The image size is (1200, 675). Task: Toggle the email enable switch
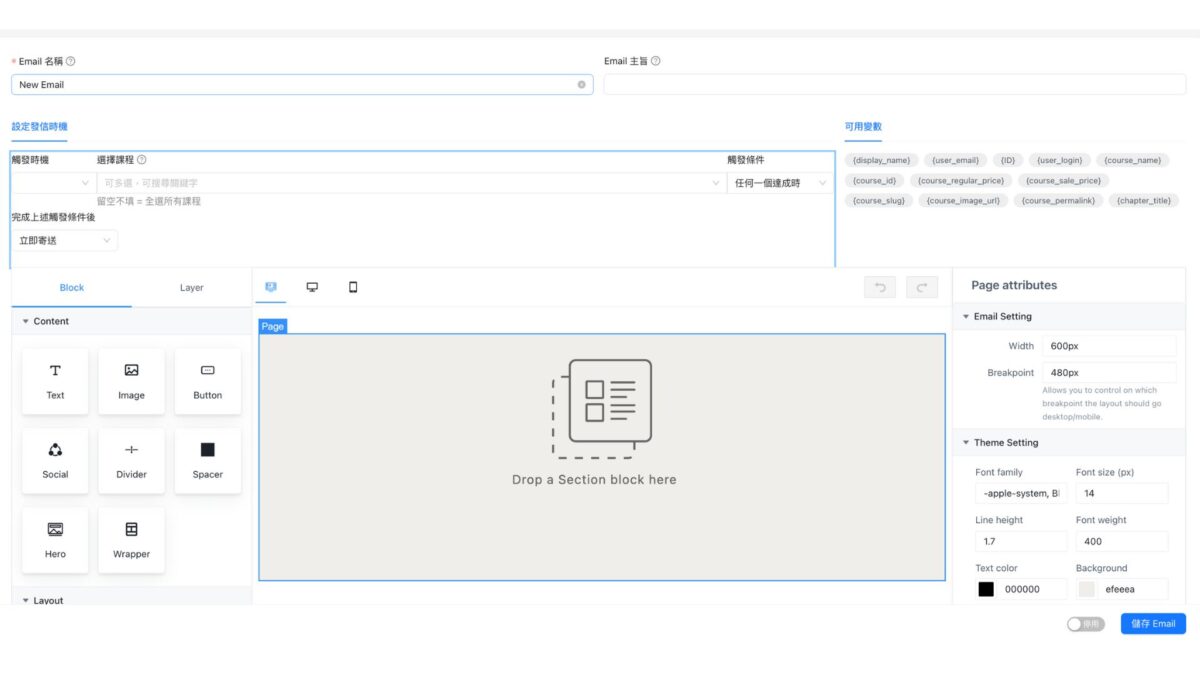pyautogui.click(x=1085, y=624)
